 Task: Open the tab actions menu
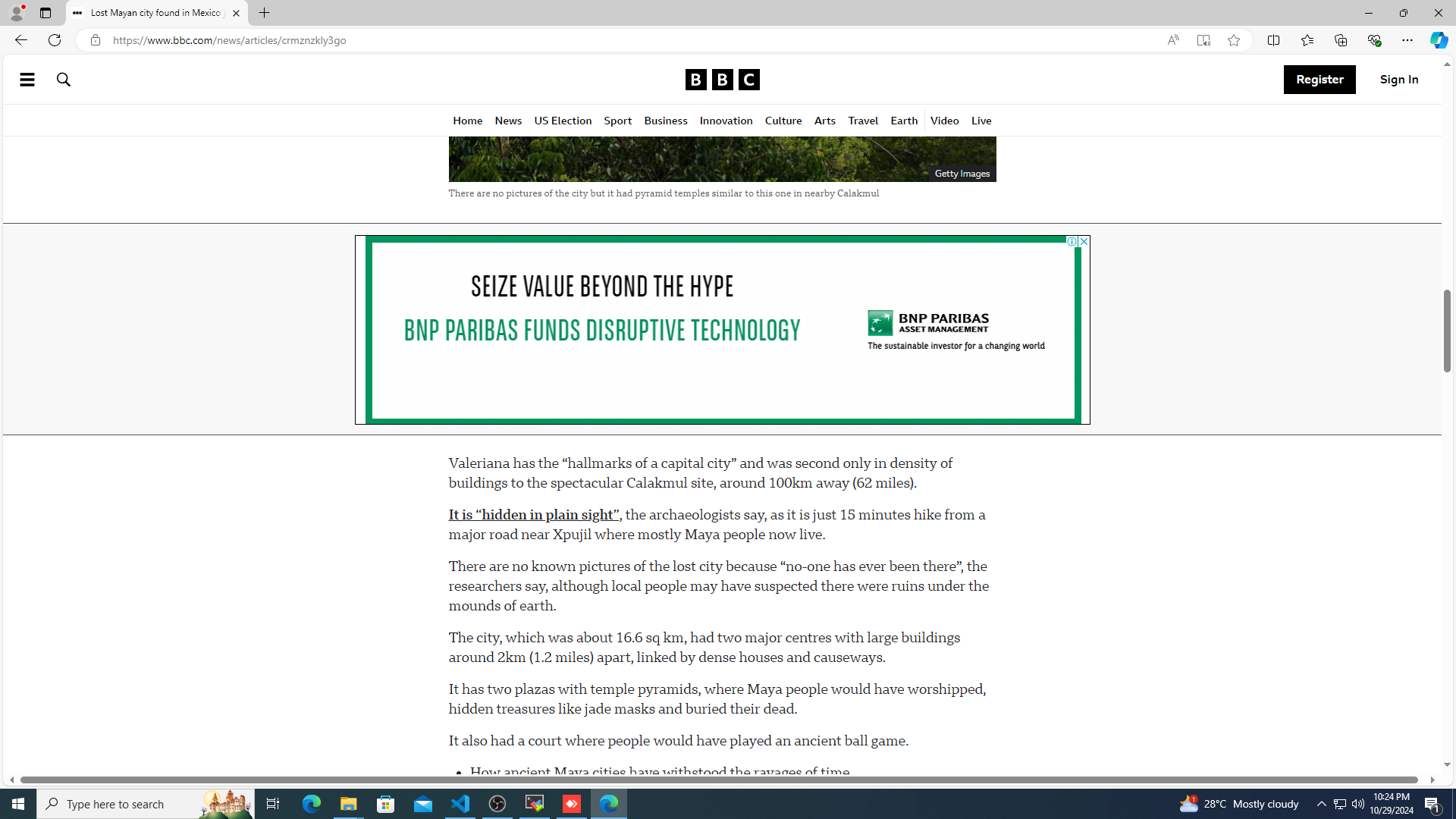click(x=45, y=13)
